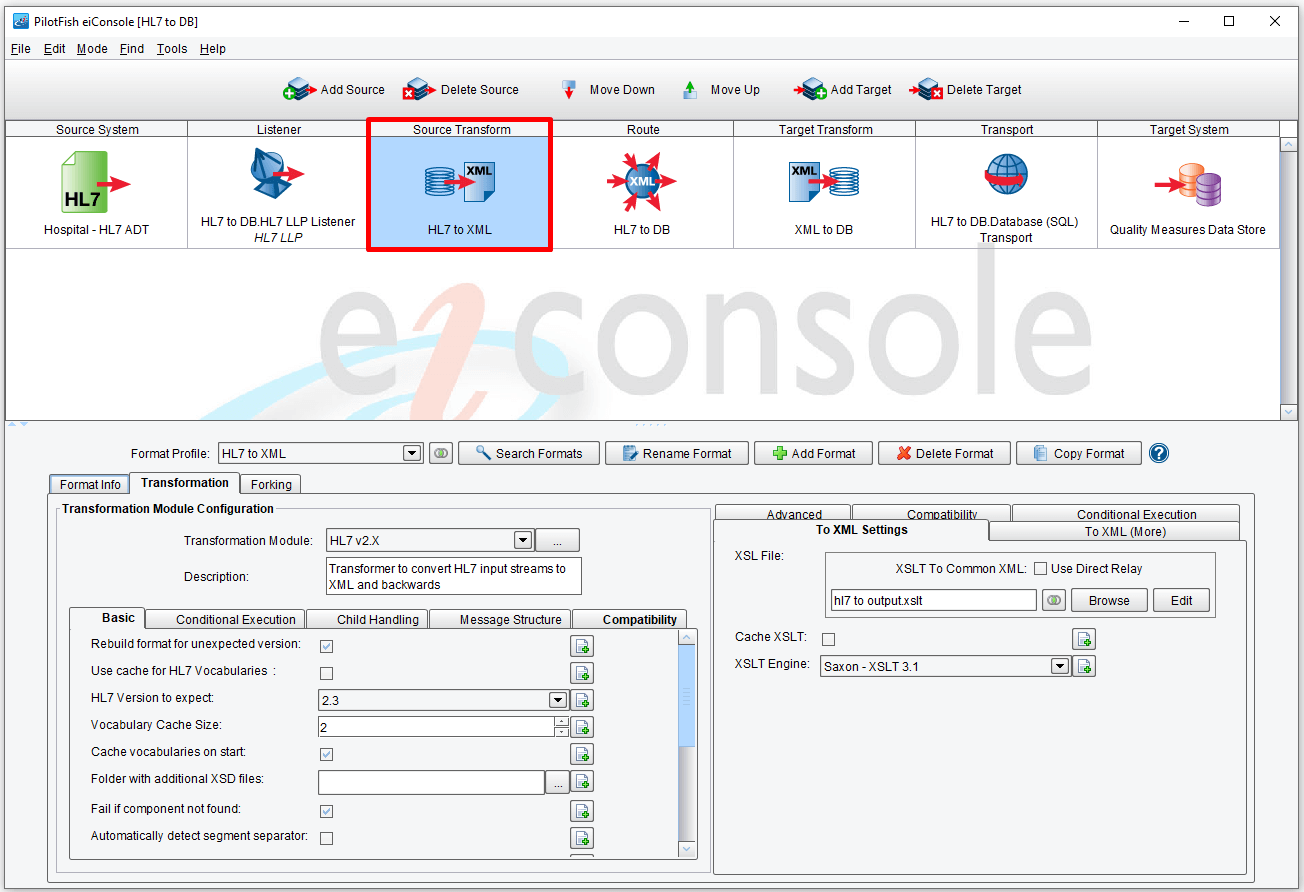Click the route grid vertical scrollbar down arrow
This screenshot has width=1304, height=892.
pos(1289,411)
